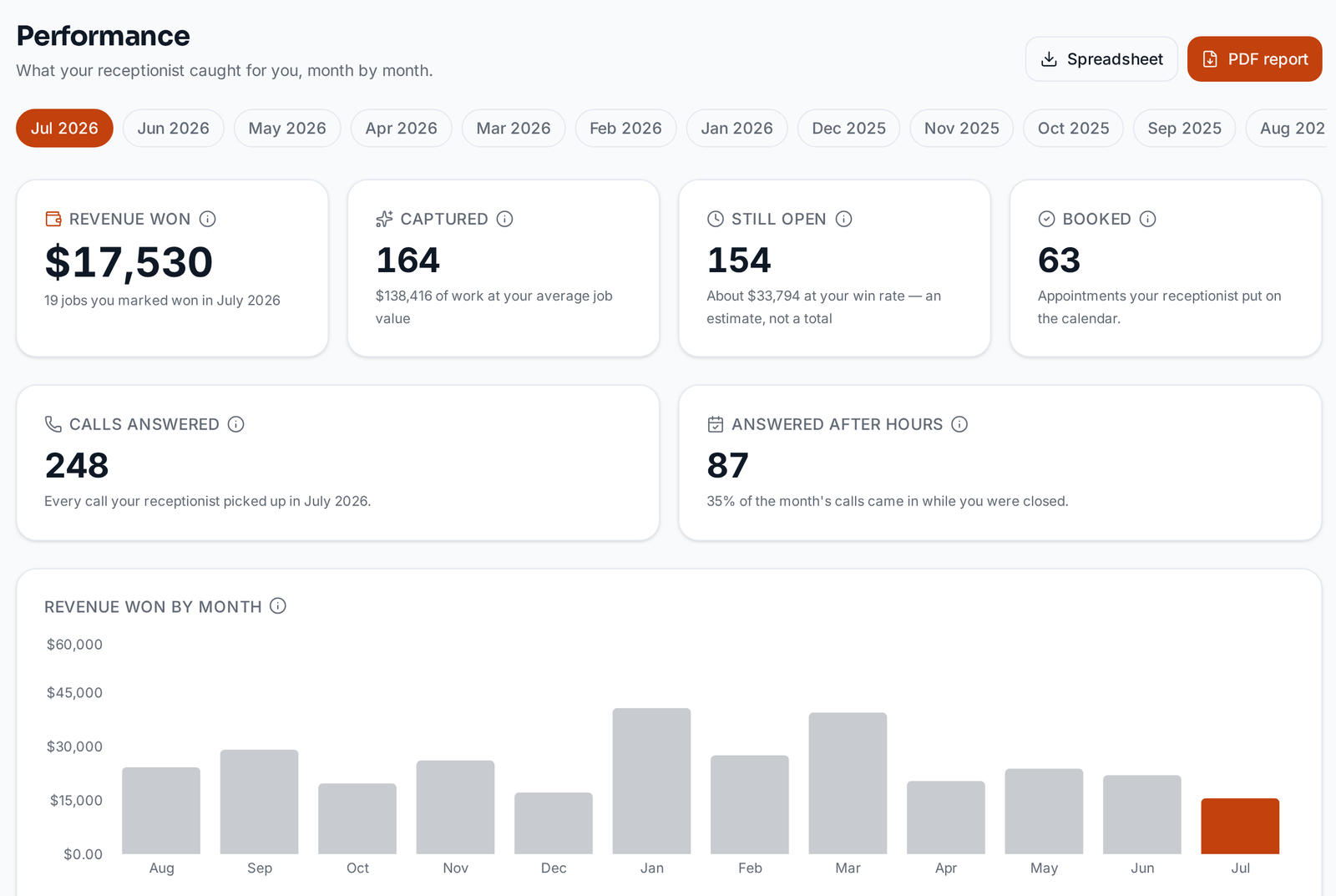Select the Feb 2026 pill
The width and height of the screenshot is (1336, 896).
pos(625,129)
